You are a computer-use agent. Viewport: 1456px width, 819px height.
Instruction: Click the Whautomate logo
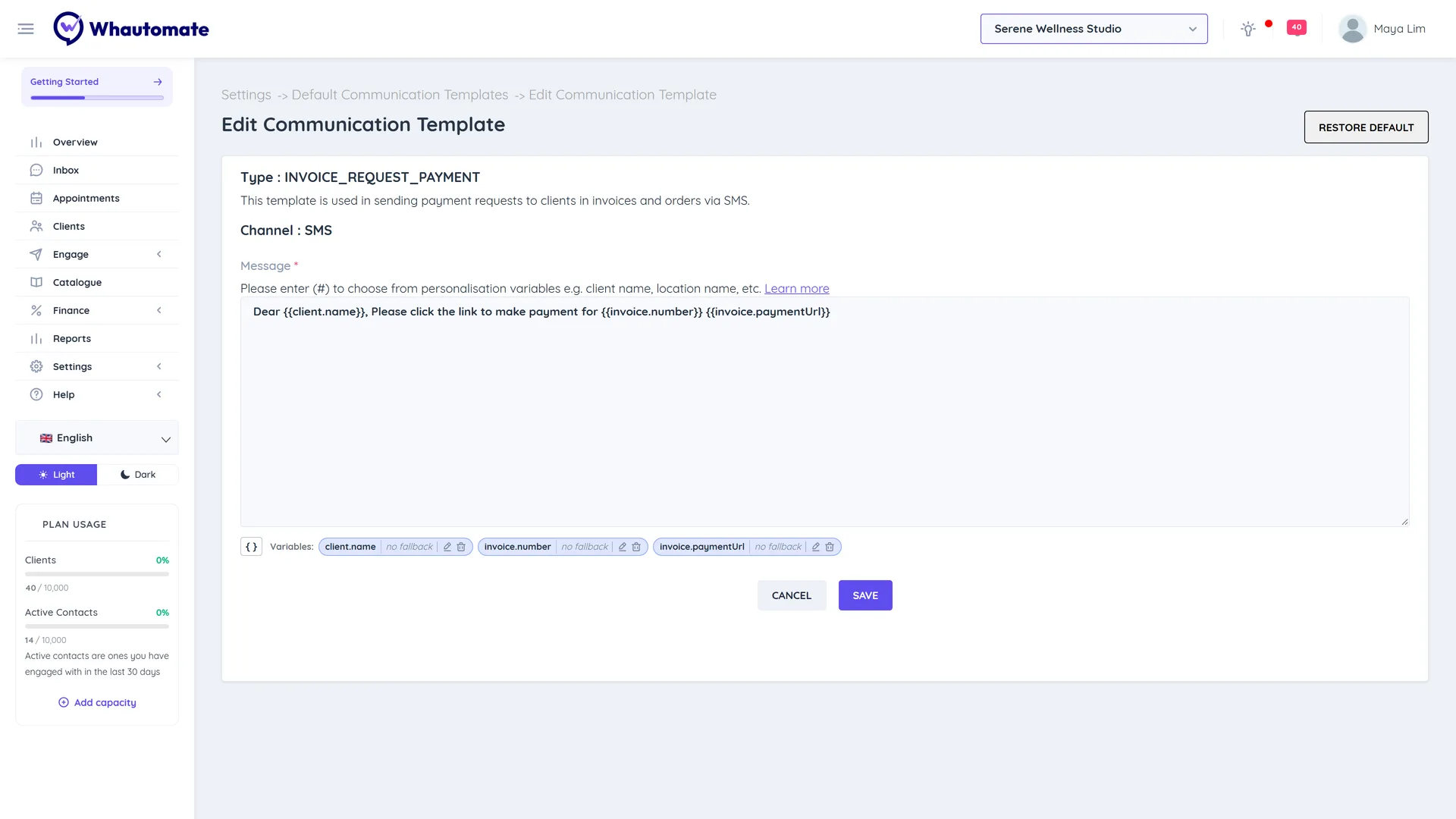click(131, 29)
